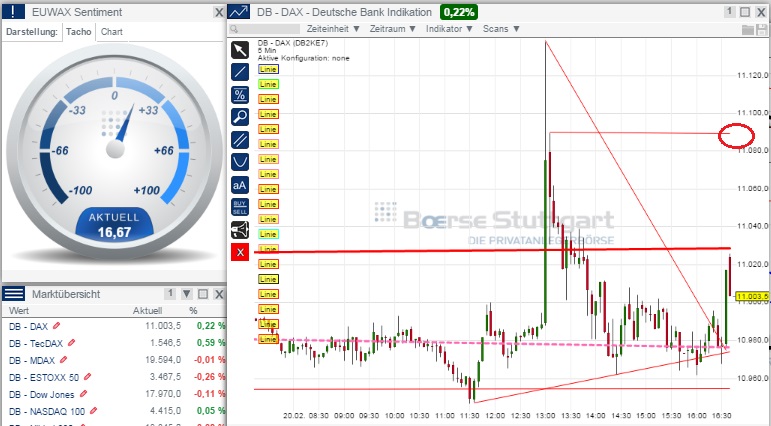Open the Zeiteinheit dropdown
The width and height of the screenshot is (771, 426).
click(x=333, y=29)
